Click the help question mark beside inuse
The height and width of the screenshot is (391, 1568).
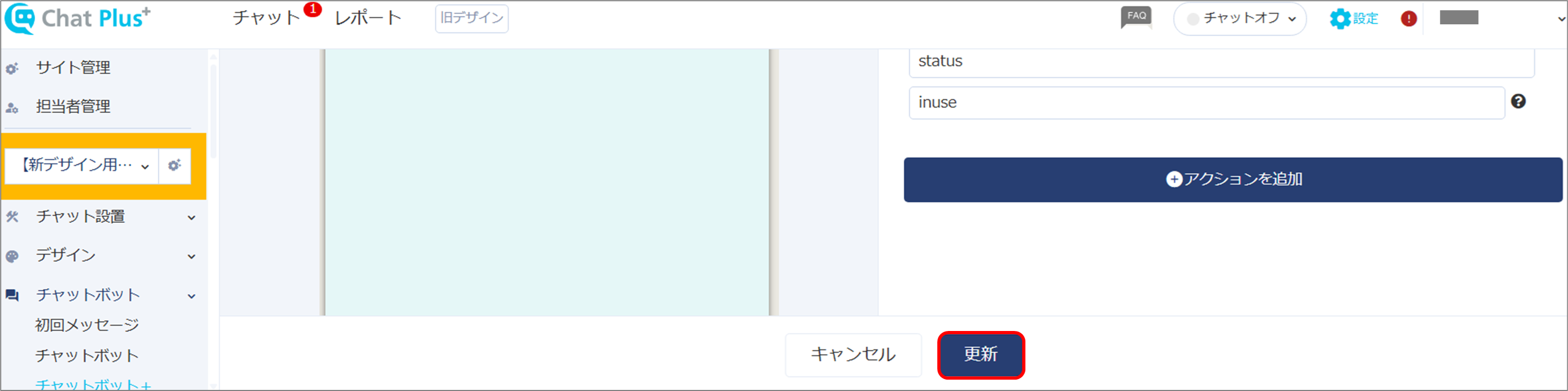1518,101
